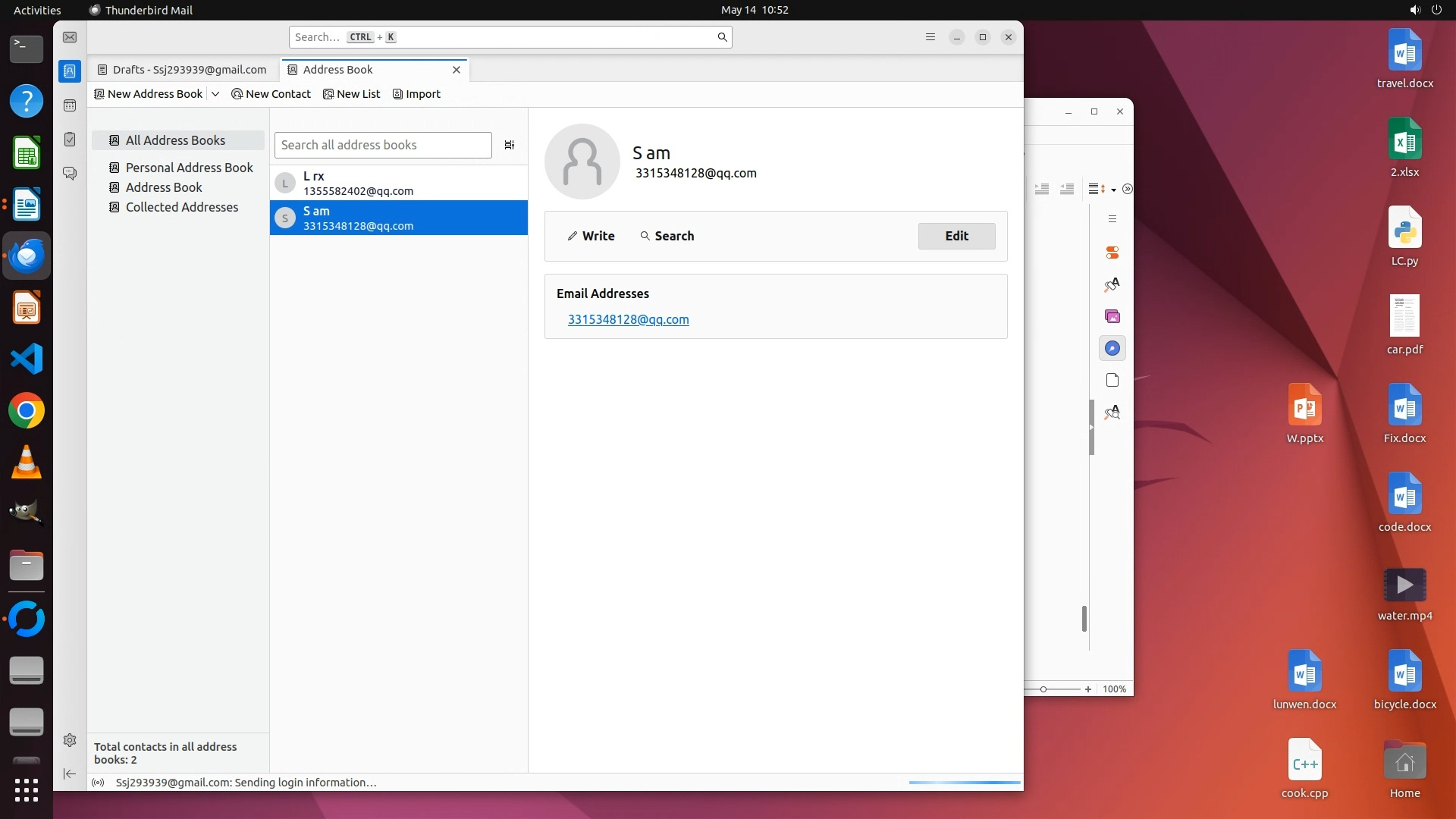The image size is (1456, 819).
Task: Click the global search magnifier icon
Action: [722, 37]
